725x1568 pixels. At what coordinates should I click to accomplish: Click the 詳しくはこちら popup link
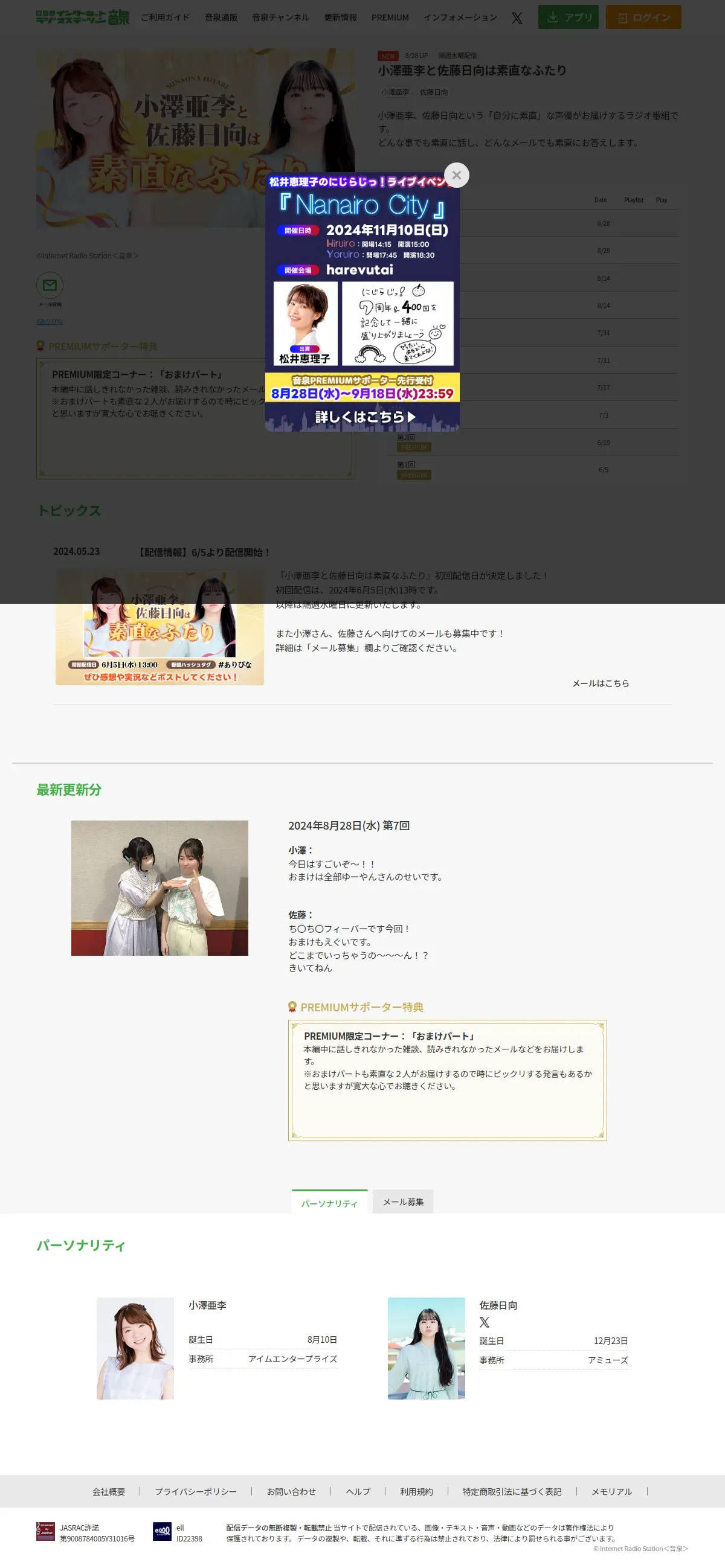pos(364,417)
